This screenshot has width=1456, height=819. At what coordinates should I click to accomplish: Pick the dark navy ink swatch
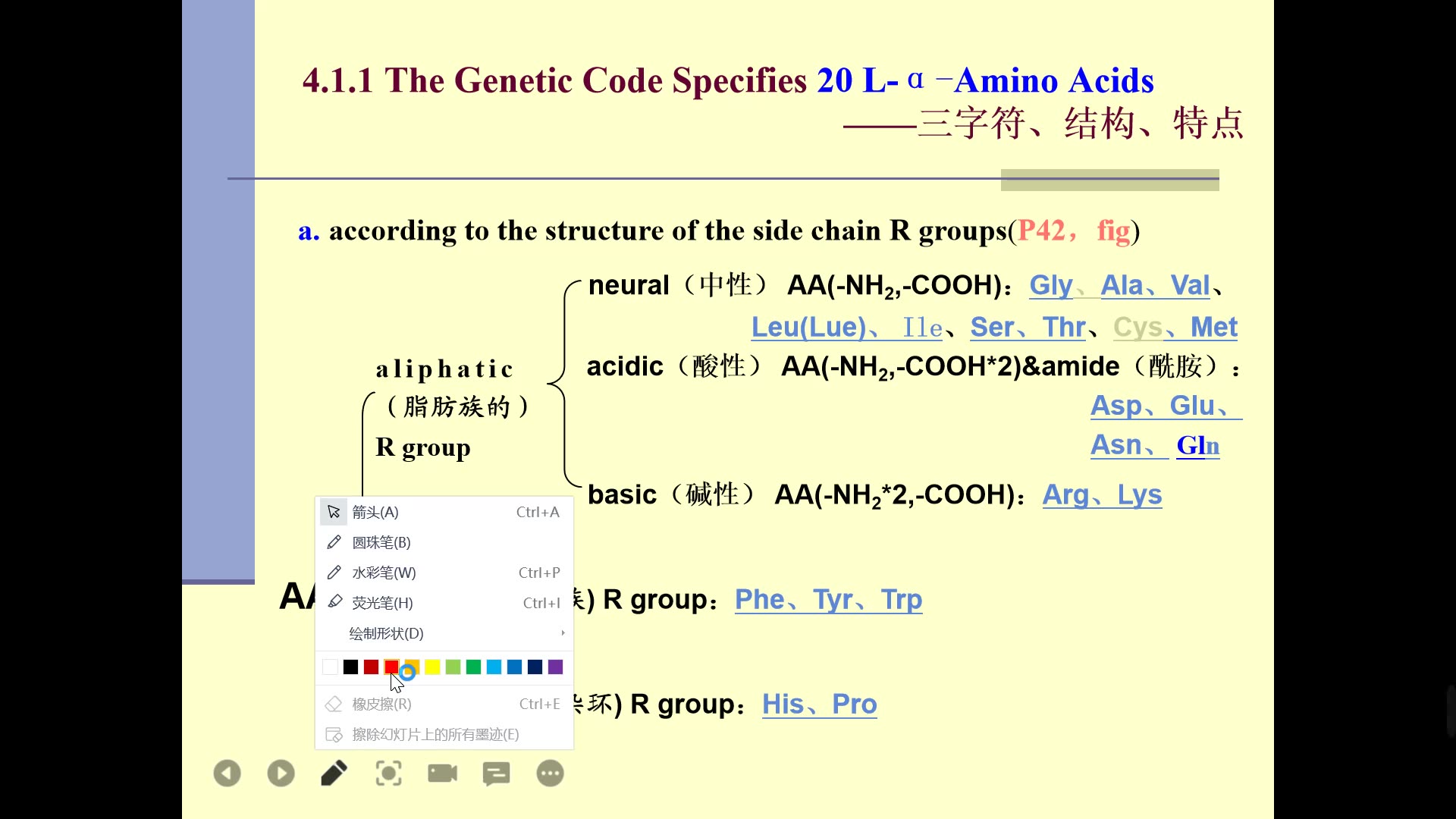(535, 667)
